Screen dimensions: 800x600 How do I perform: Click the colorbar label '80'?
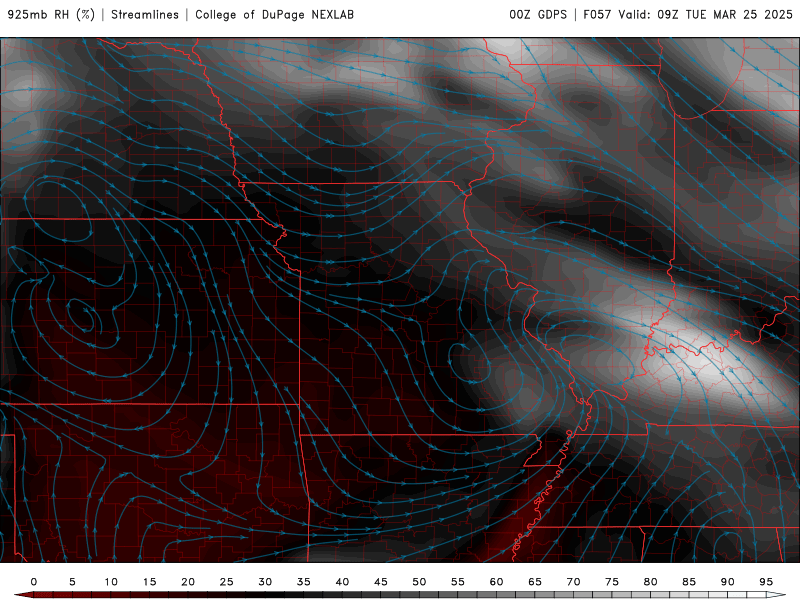point(651,582)
